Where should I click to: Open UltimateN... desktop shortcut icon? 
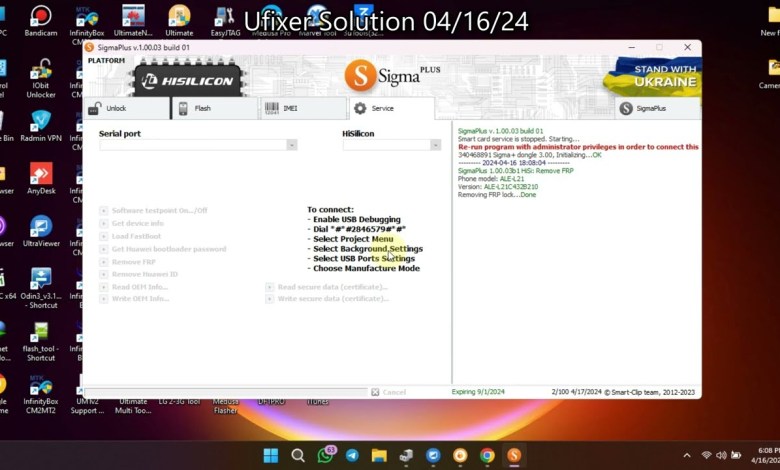(x=133, y=21)
